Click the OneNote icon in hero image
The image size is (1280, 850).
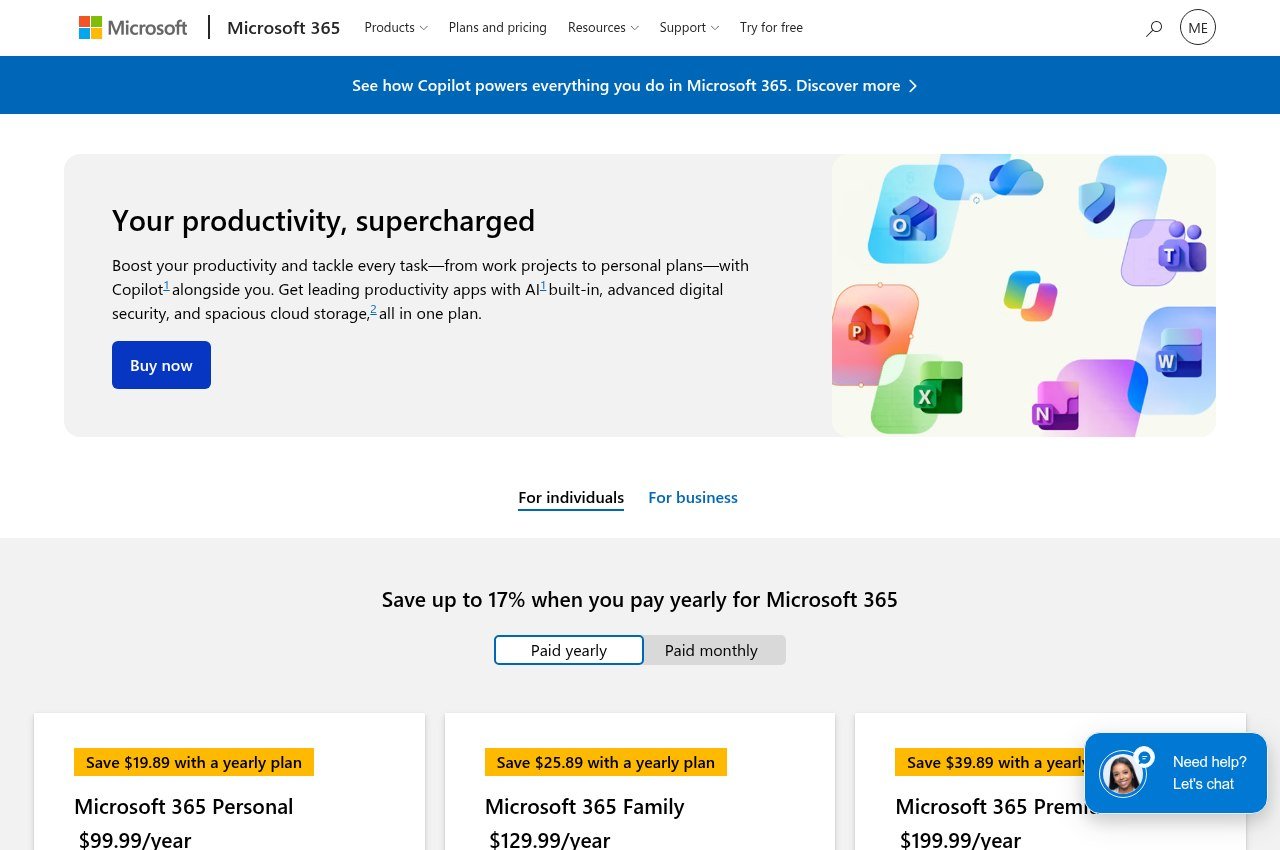pos(1055,405)
